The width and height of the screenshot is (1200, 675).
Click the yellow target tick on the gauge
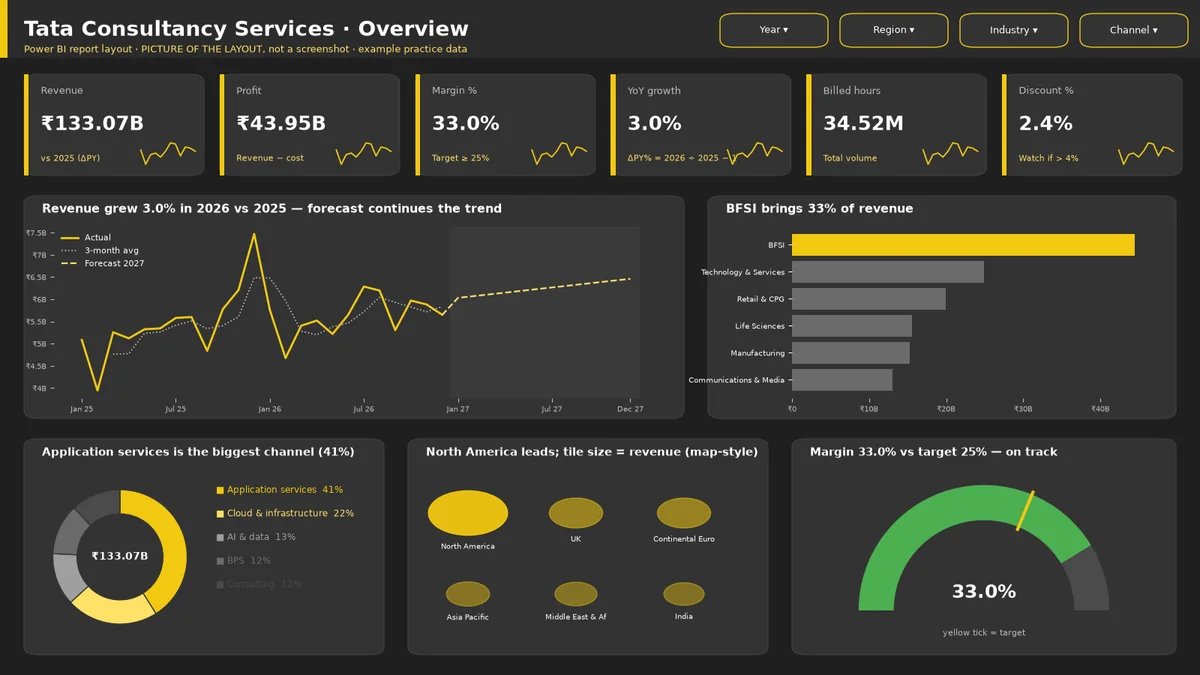click(1026, 511)
